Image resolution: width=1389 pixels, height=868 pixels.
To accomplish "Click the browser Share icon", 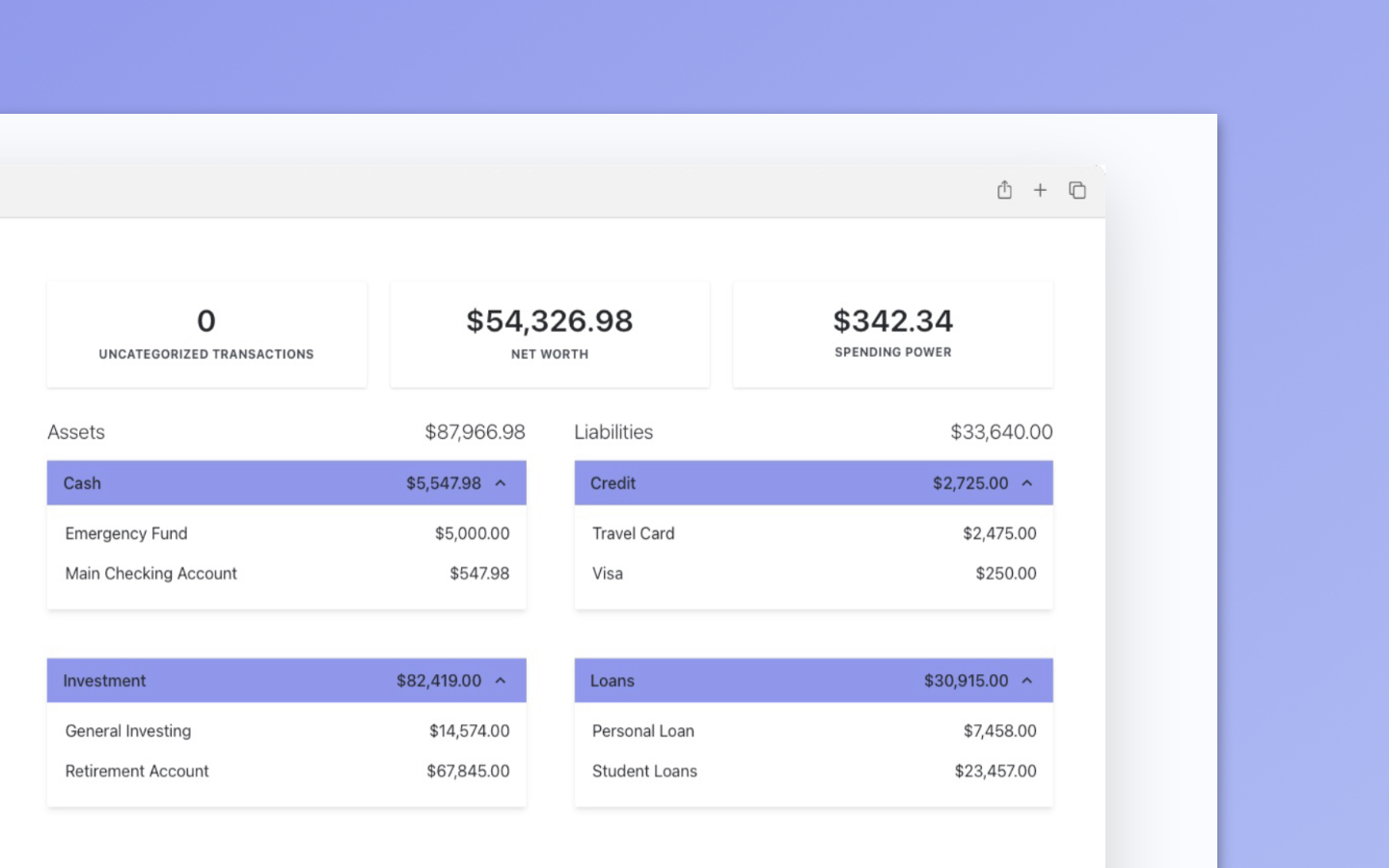I will point(1004,190).
